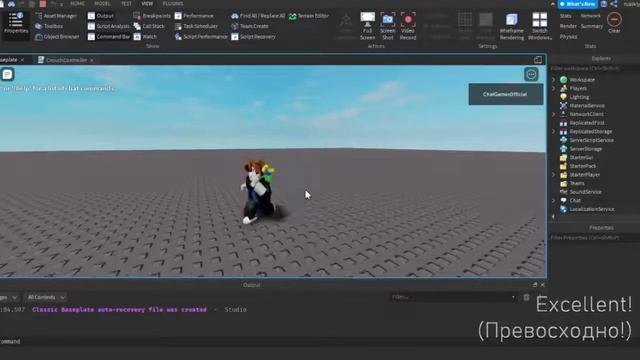Screen dimensions: 640x360
Task: Toggle Script Analysis window
Action: click(x=109, y=26)
